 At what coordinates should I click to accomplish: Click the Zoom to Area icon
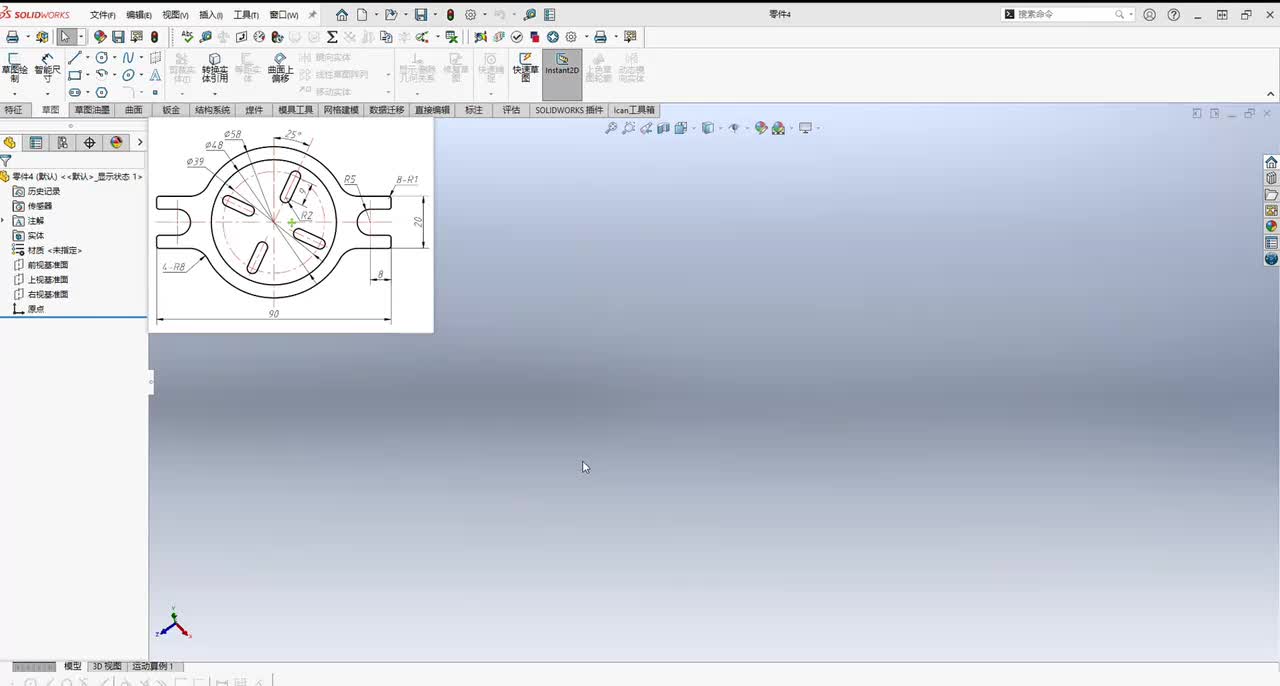pyautogui.click(x=628, y=128)
